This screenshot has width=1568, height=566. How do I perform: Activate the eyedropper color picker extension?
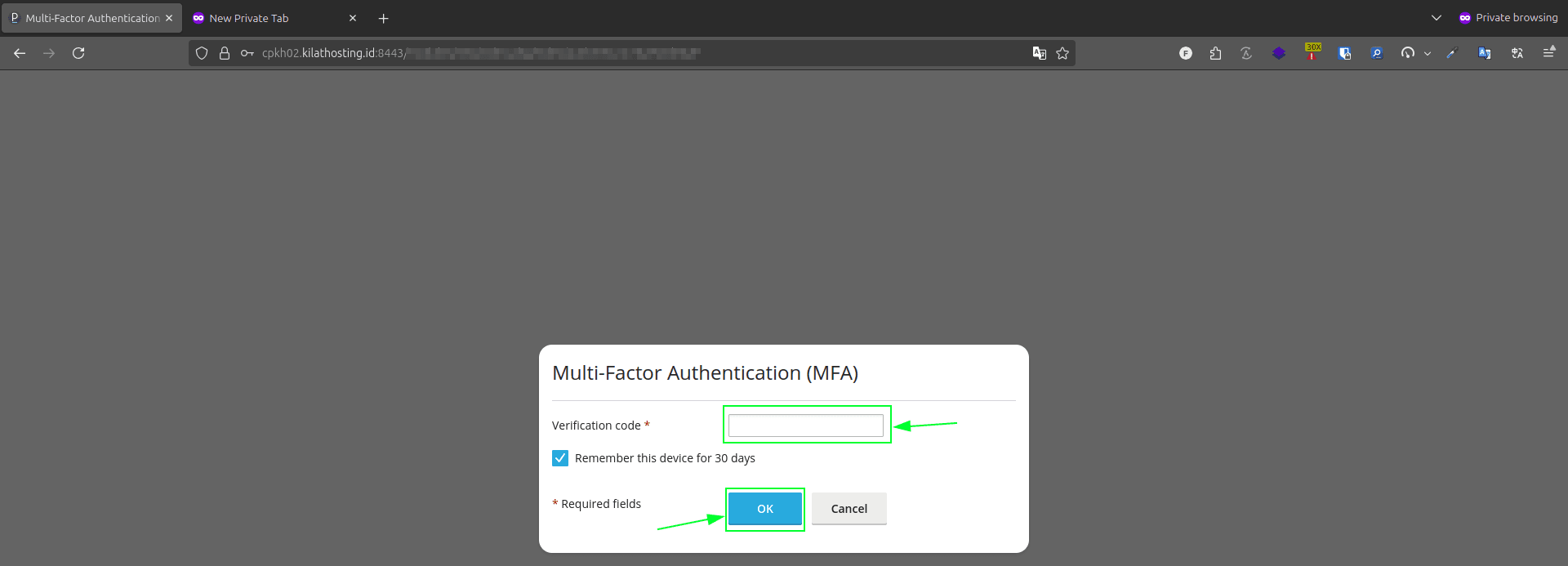1451,53
